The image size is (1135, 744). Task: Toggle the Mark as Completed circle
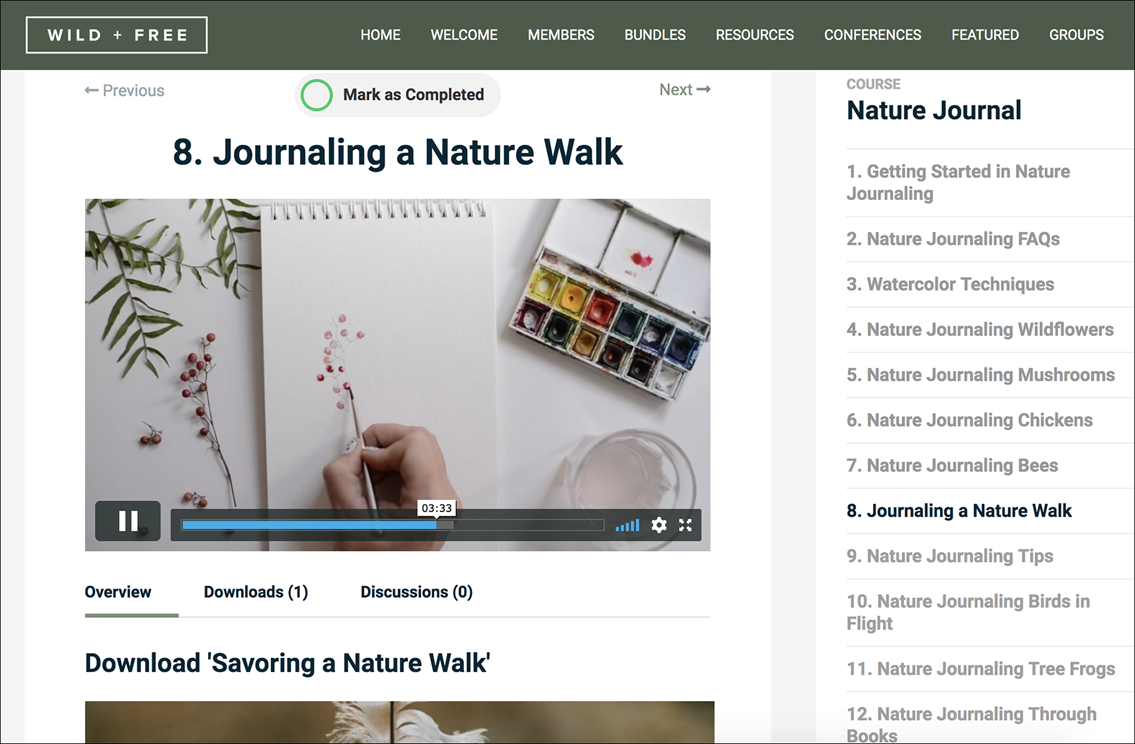pyautogui.click(x=316, y=95)
